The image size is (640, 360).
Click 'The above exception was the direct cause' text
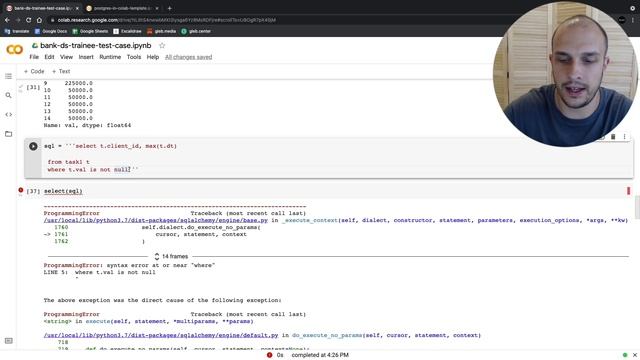click(162, 300)
